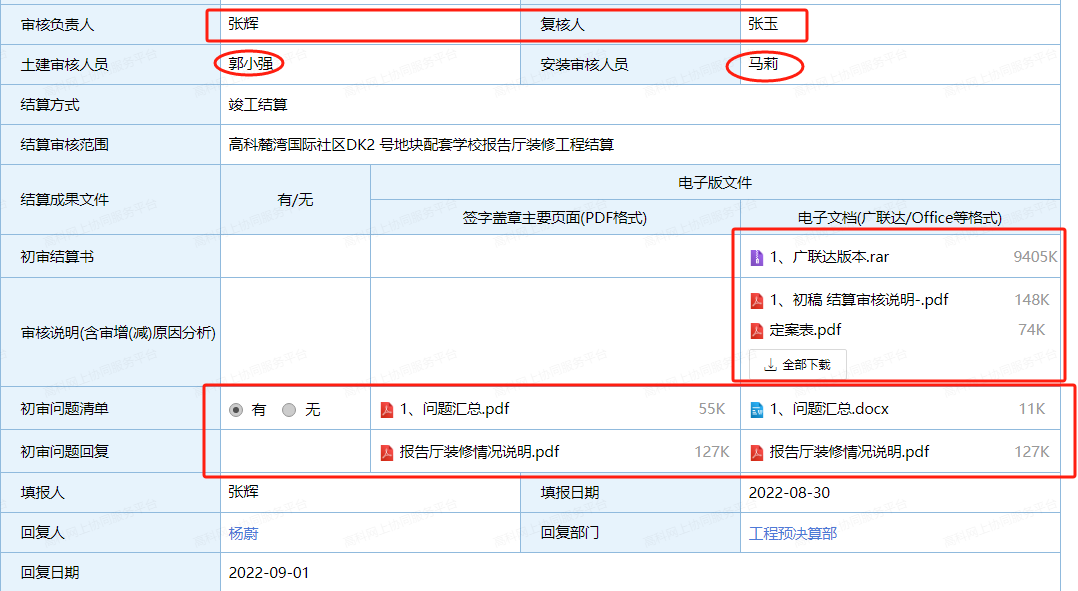Click 报告厅装修情况说明.pdf icon in signed-pages column
Image resolution: width=1078 pixels, height=591 pixels.
tap(387, 452)
